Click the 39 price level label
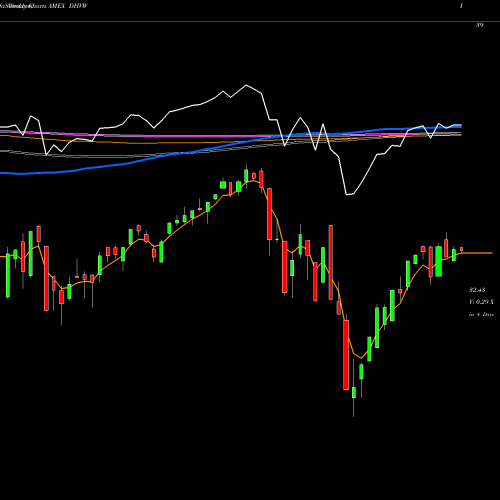Screen dimensions: 500x500 (x=479, y=25)
